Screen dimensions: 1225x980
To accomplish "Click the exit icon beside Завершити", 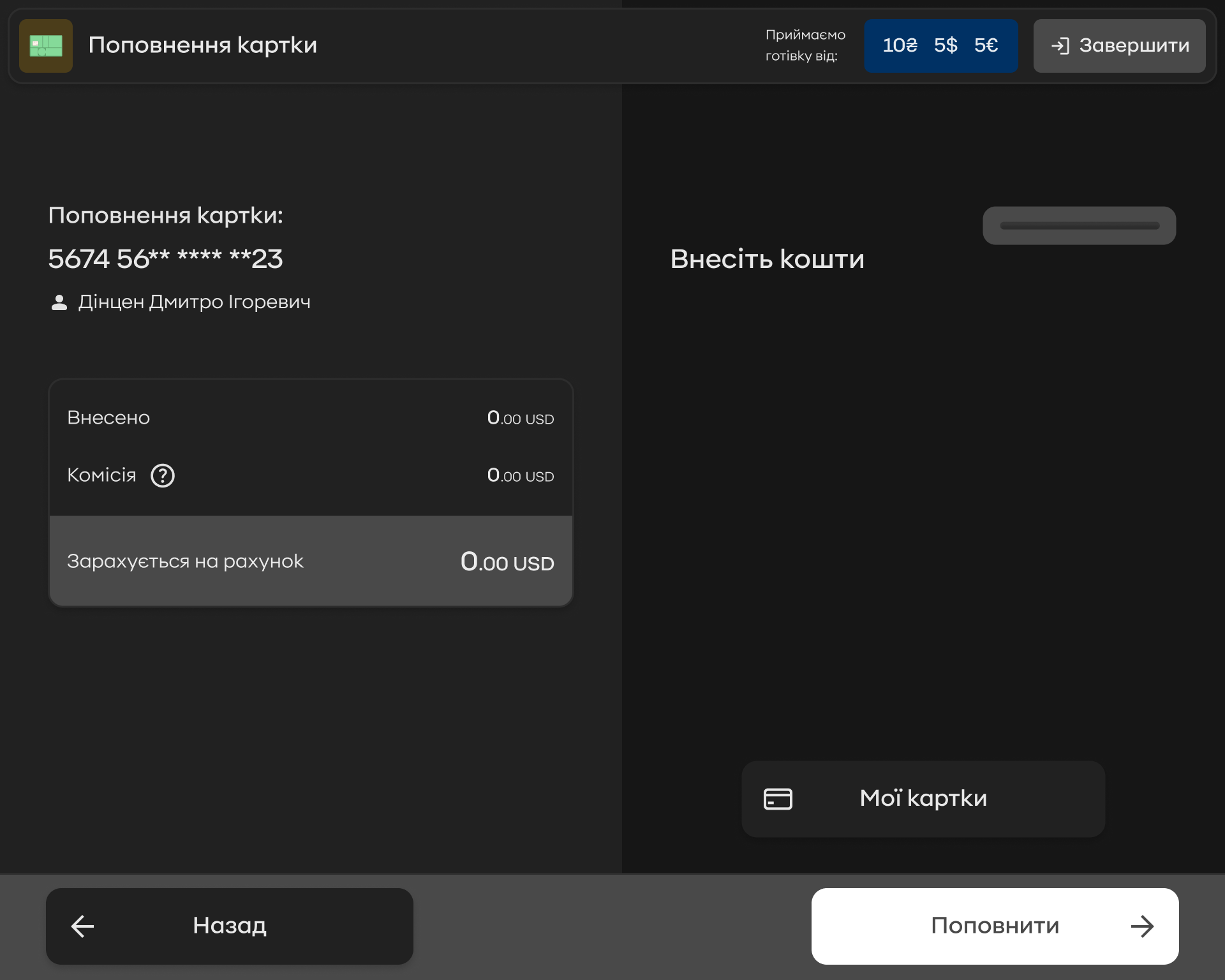I will tap(1060, 46).
